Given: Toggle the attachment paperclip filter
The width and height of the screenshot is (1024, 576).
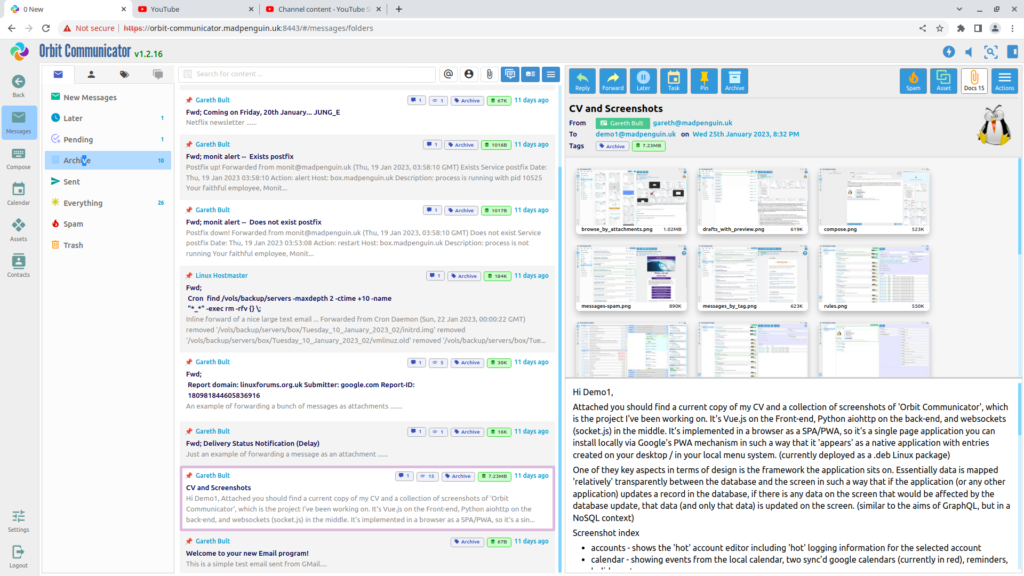Looking at the screenshot, I should [489, 74].
